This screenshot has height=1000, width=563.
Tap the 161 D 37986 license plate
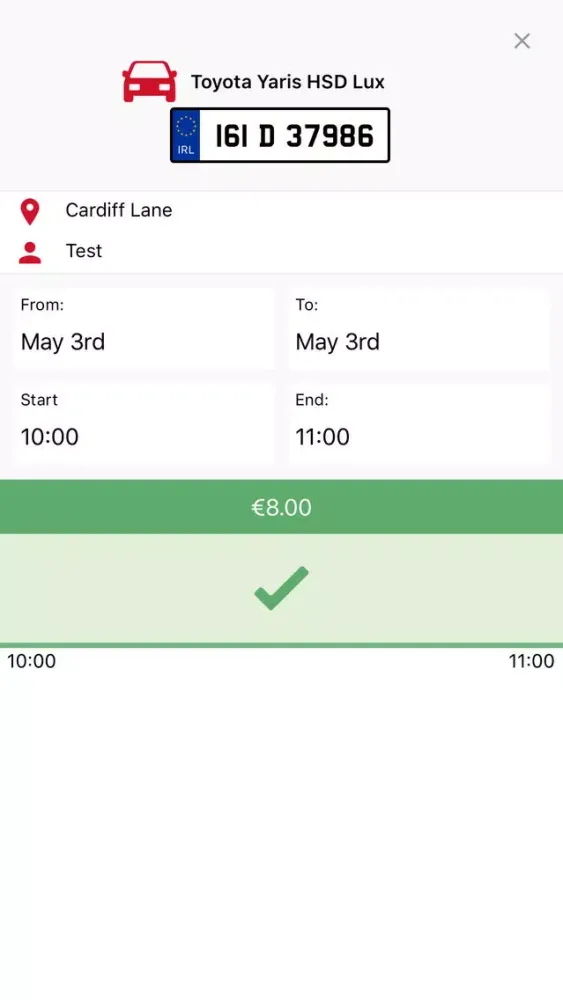click(x=280, y=135)
